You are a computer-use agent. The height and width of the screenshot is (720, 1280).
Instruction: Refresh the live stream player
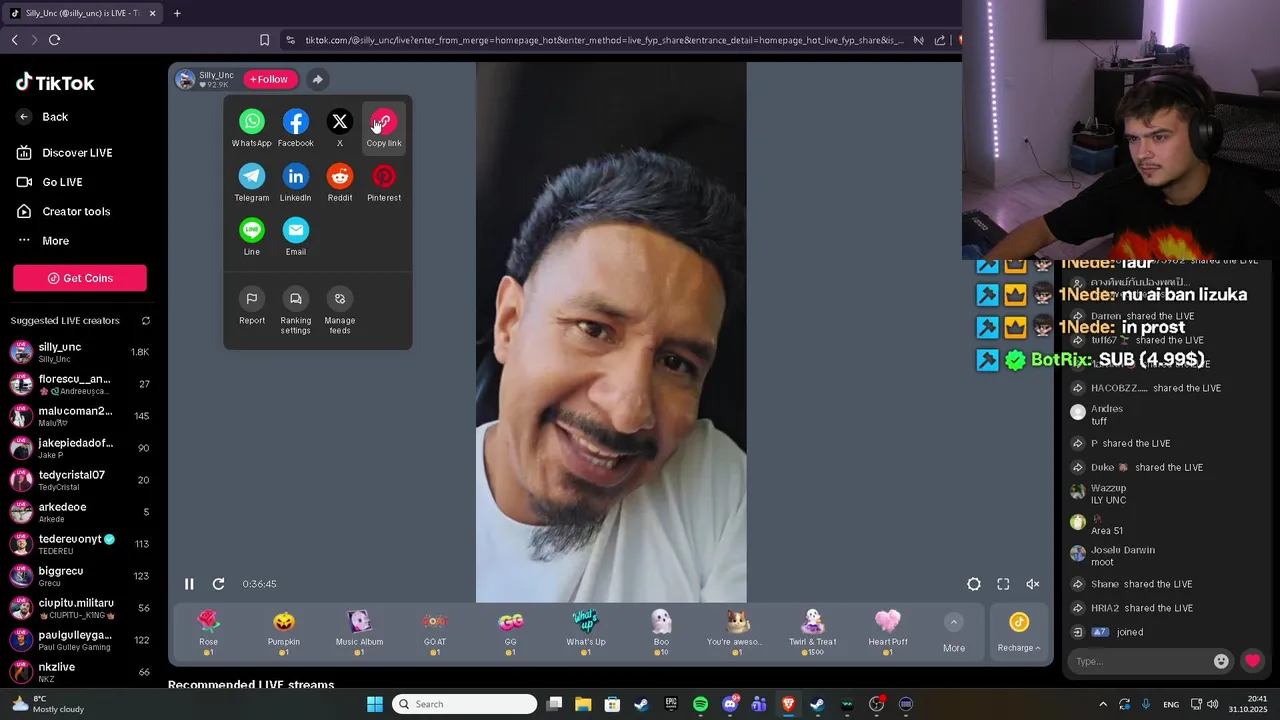(218, 584)
